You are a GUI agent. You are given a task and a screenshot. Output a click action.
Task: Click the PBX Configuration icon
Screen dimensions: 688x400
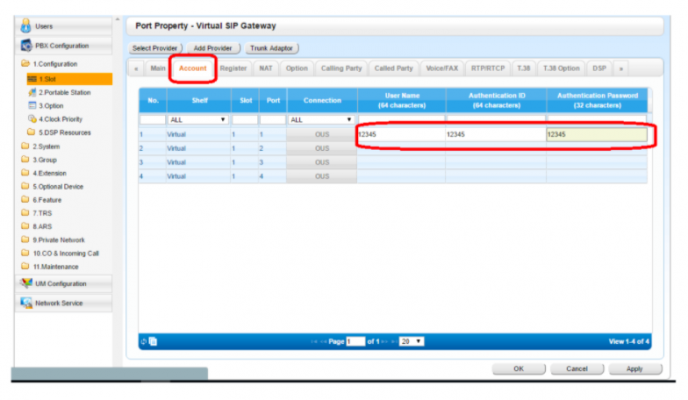pos(26,46)
